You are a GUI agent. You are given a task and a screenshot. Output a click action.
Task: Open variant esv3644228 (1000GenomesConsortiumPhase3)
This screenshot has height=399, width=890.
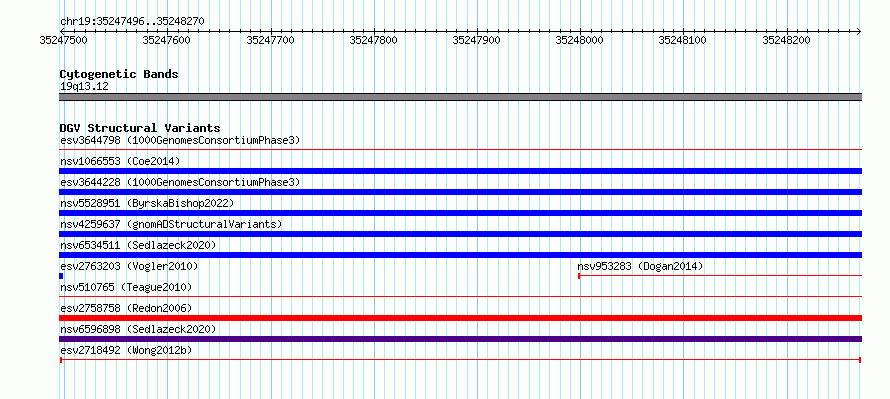coord(180,182)
